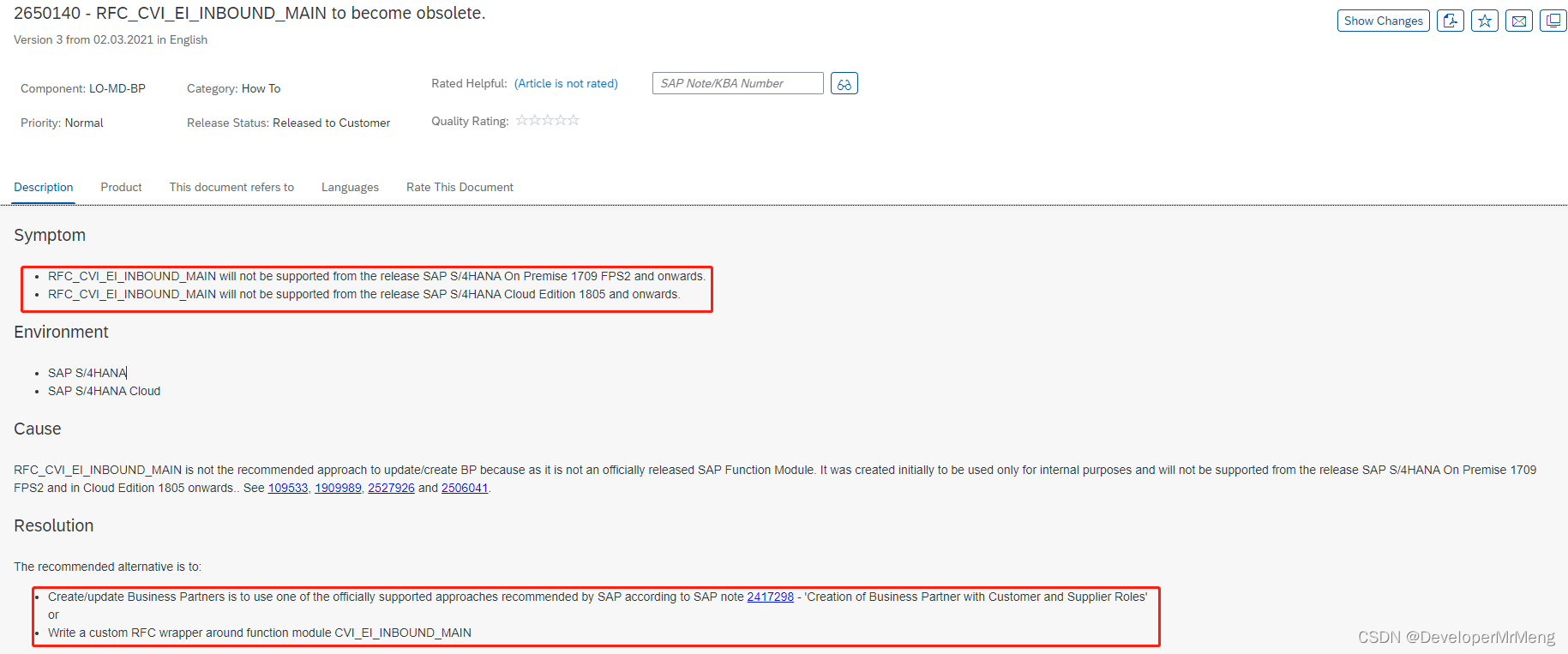Click the Quality Rating label
Image resolution: width=1568 pixels, height=654 pixels.
pos(470,121)
